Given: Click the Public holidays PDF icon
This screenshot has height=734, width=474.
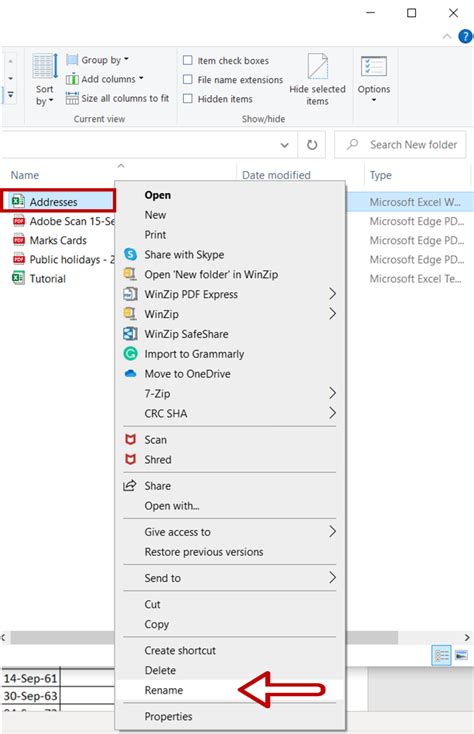Looking at the screenshot, I should 19,259.
